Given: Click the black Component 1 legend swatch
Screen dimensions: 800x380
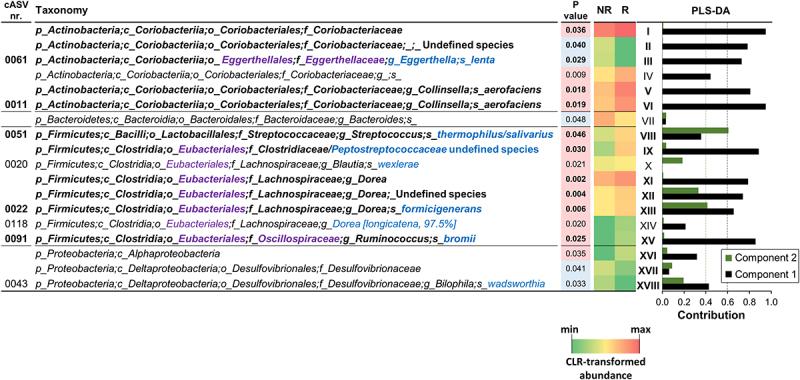Looking at the screenshot, I should point(728,275).
